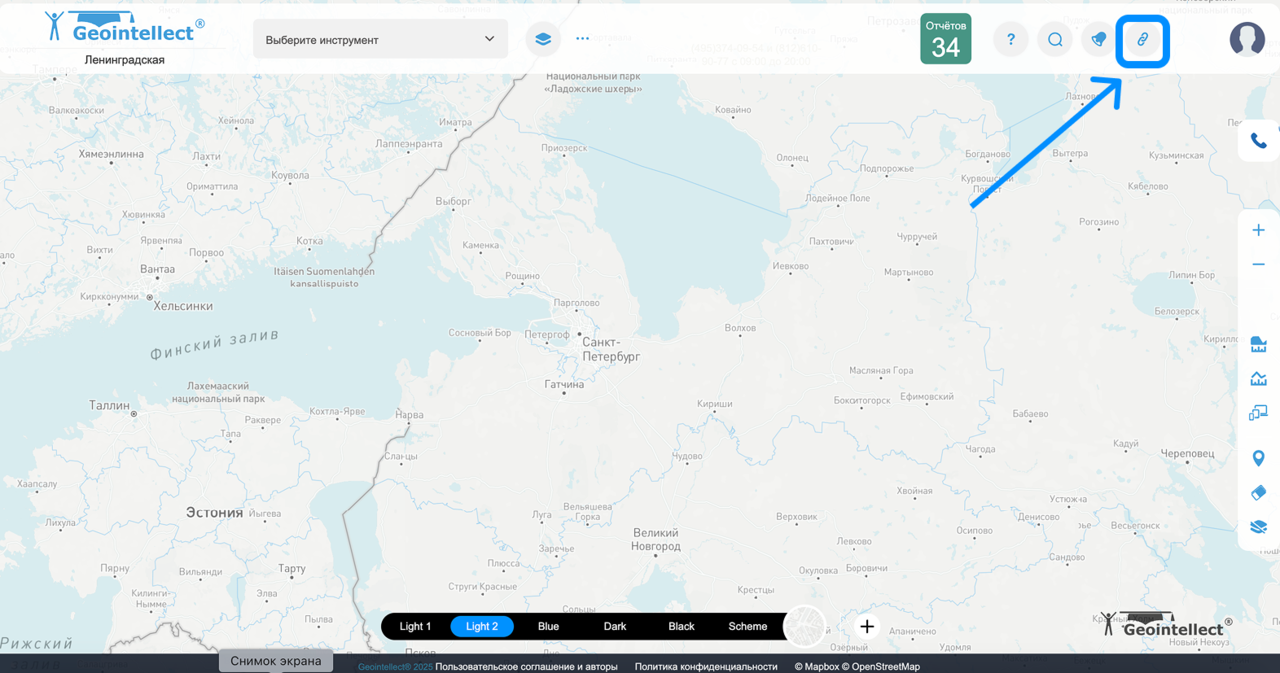Select the location pin tool
Screen dimensions: 1280x673
coord(1258,458)
